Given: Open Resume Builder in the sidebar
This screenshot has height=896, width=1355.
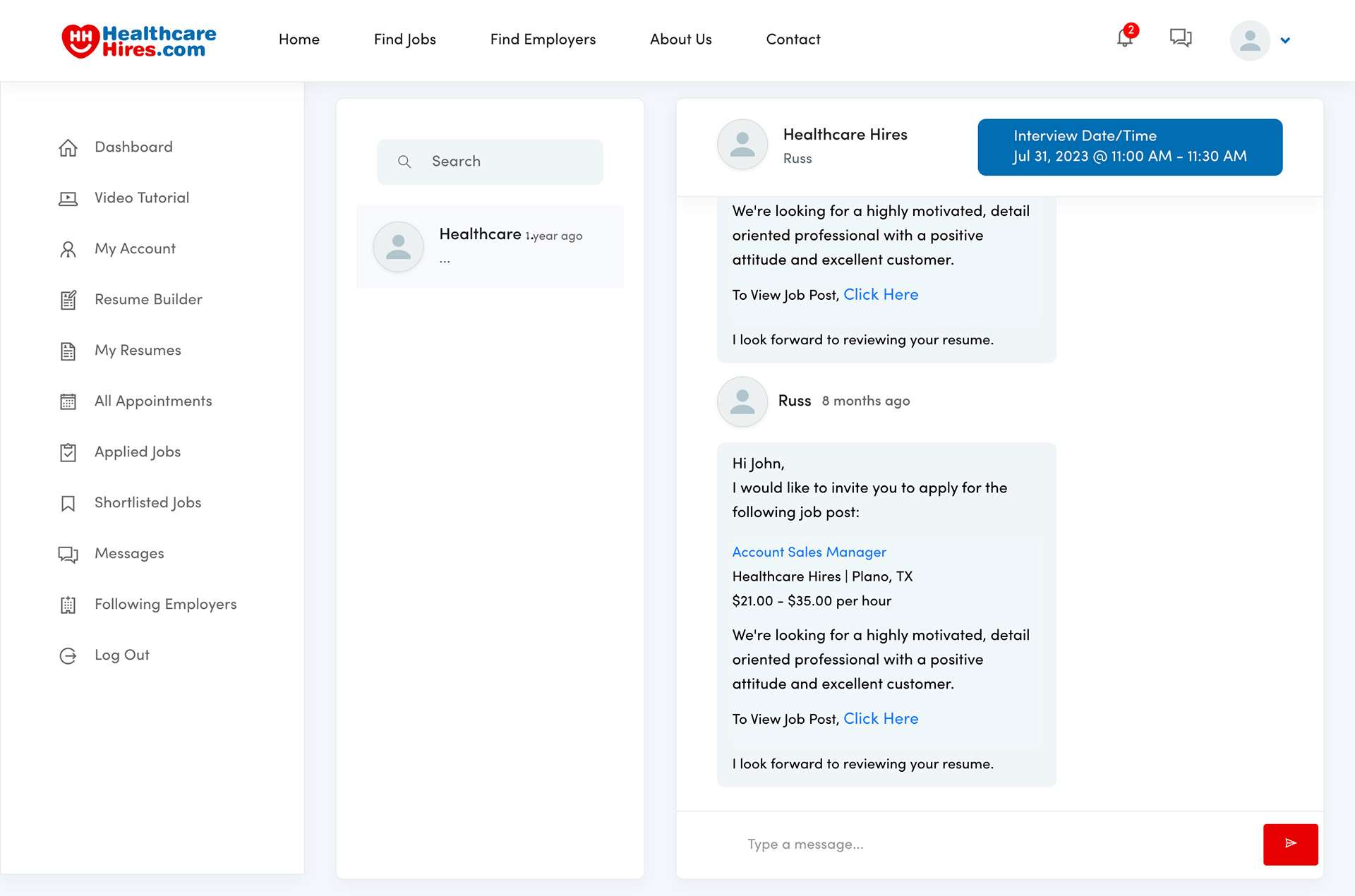Looking at the screenshot, I should click(148, 299).
